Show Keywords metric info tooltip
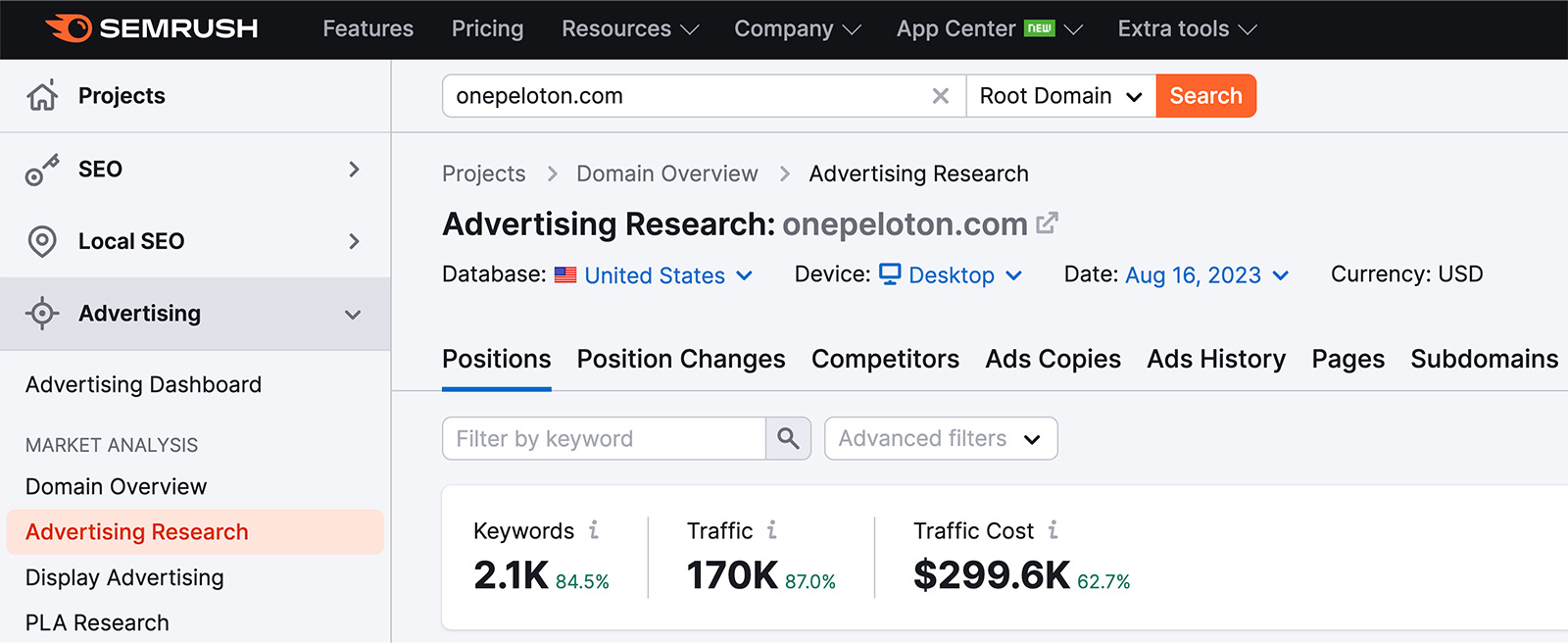The width and height of the screenshot is (1568, 643). pos(594,530)
